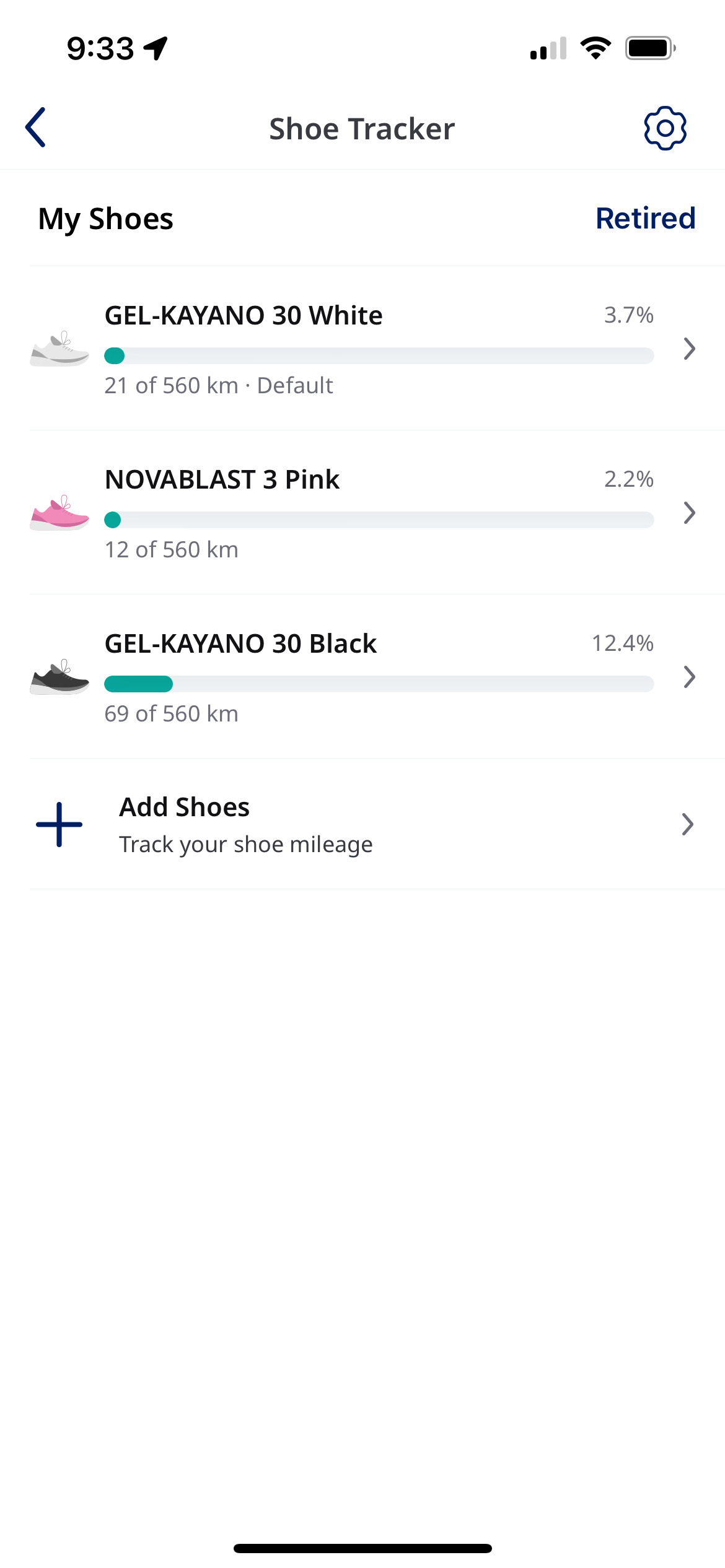Tap the home indicator bar

362,1548
